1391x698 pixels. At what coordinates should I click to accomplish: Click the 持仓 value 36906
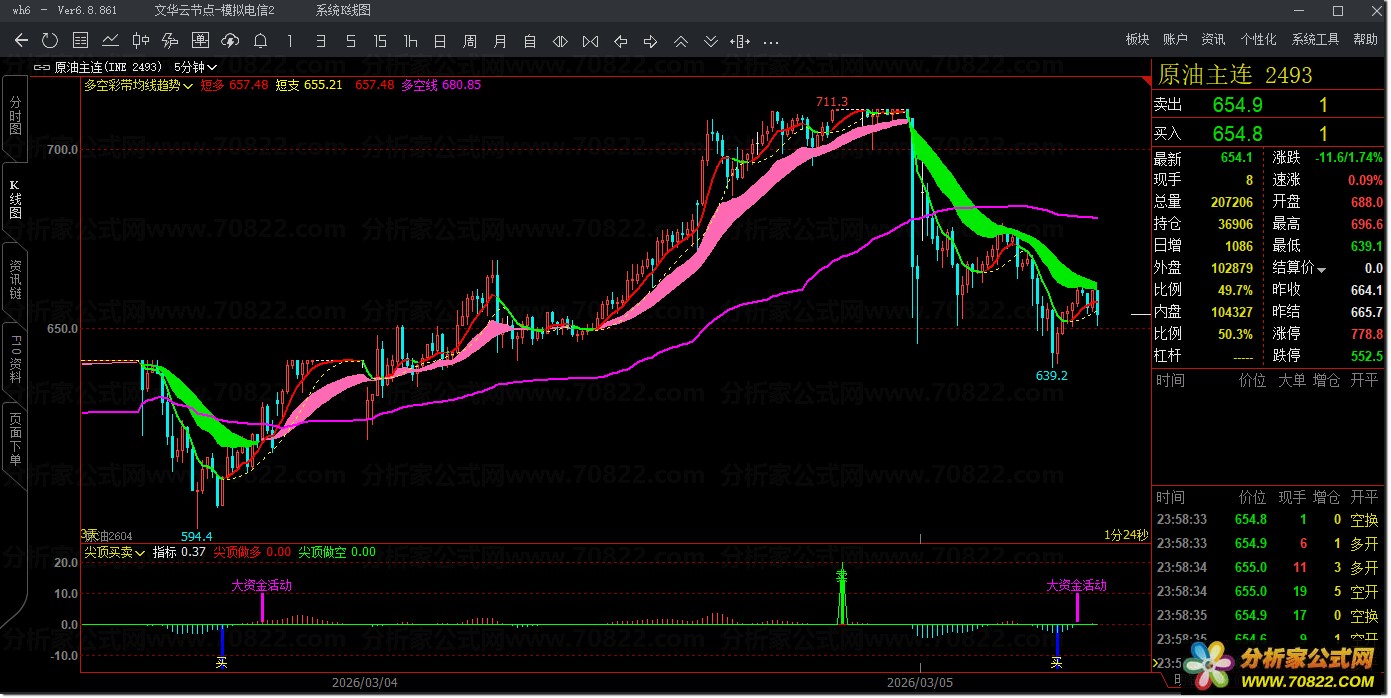(x=1234, y=225)
